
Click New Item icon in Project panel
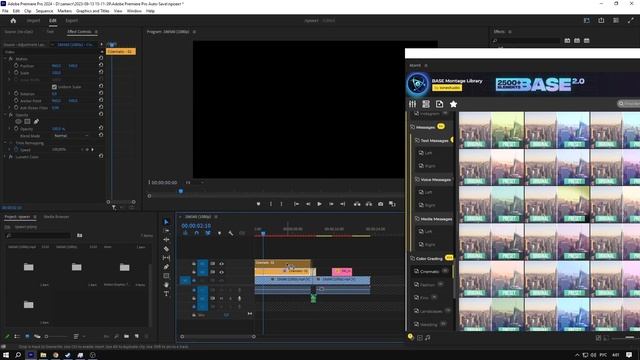pos(137,336)
